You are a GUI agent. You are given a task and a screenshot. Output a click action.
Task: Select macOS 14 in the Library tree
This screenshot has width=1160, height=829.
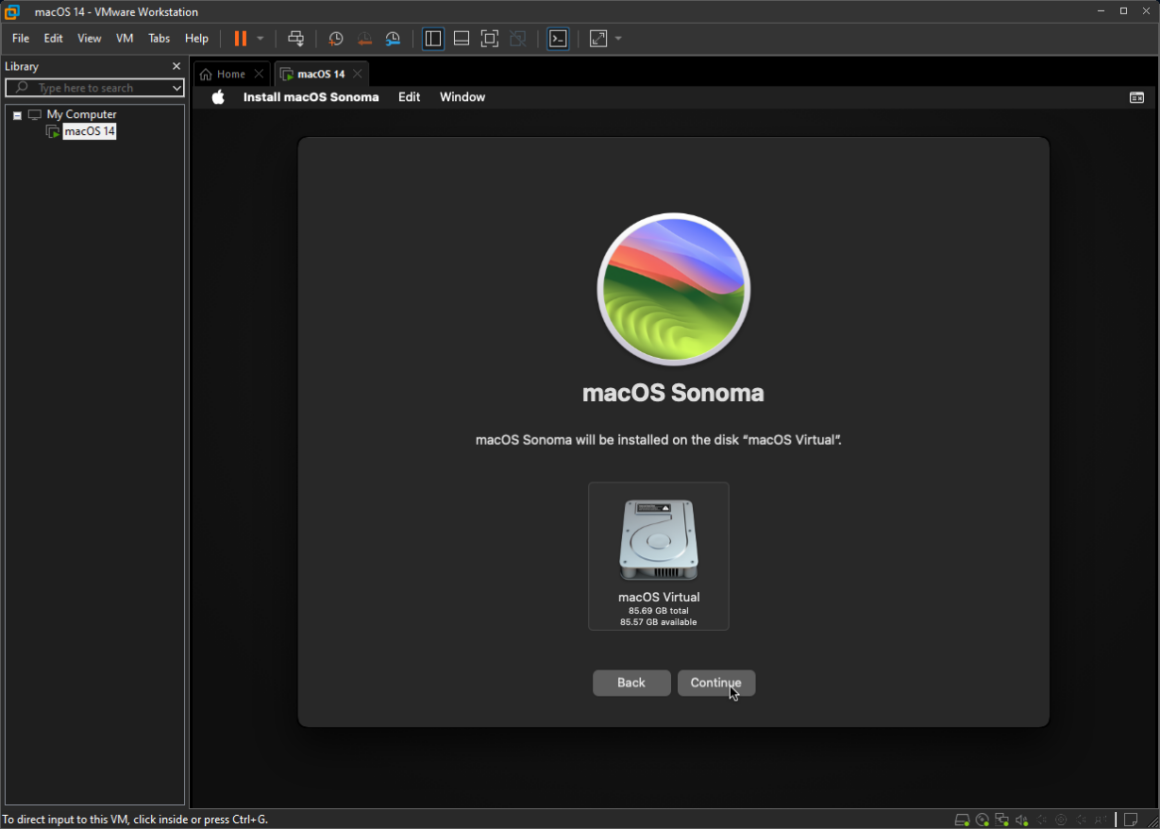[x=90, y=132]
